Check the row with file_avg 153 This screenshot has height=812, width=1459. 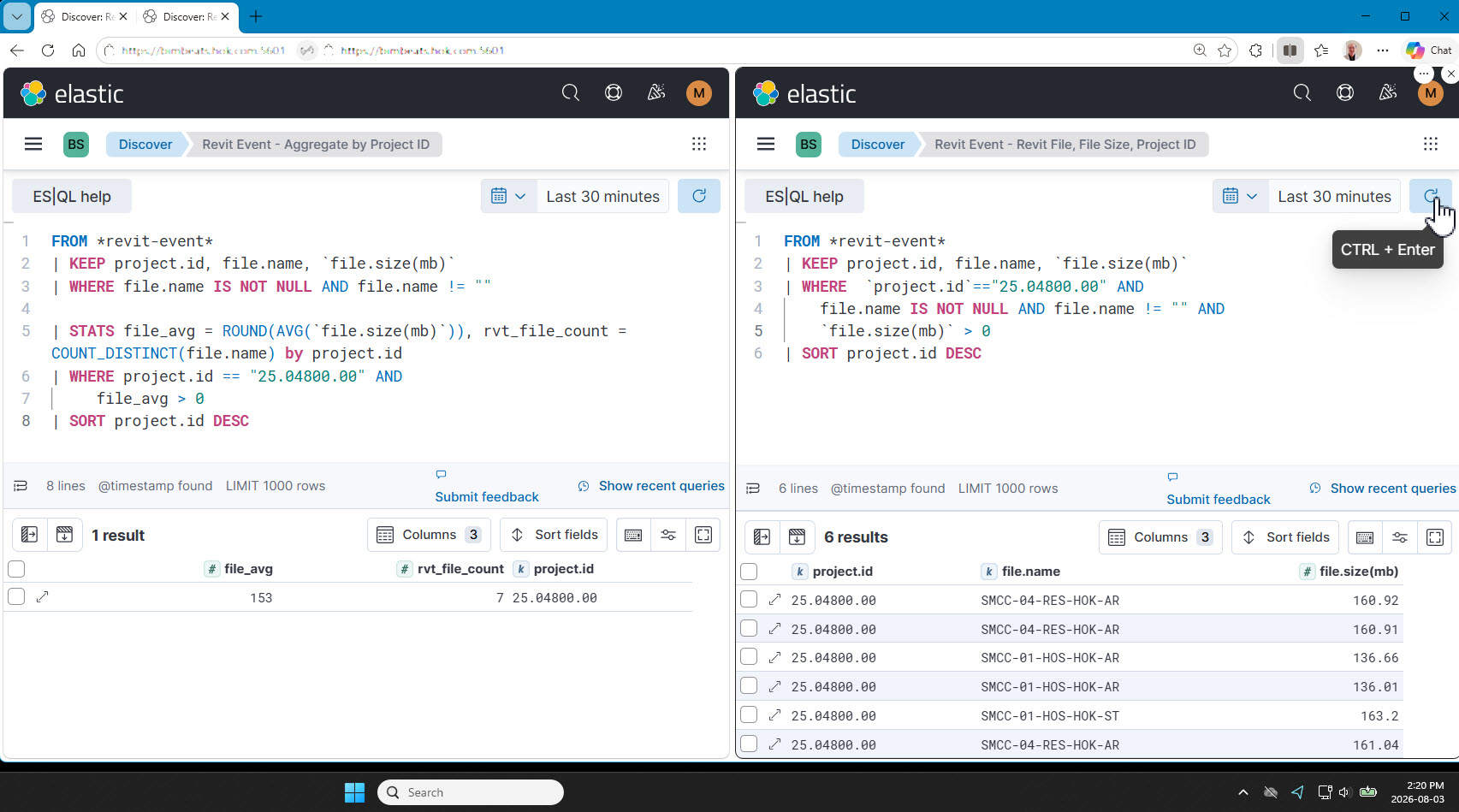point(16,597)
